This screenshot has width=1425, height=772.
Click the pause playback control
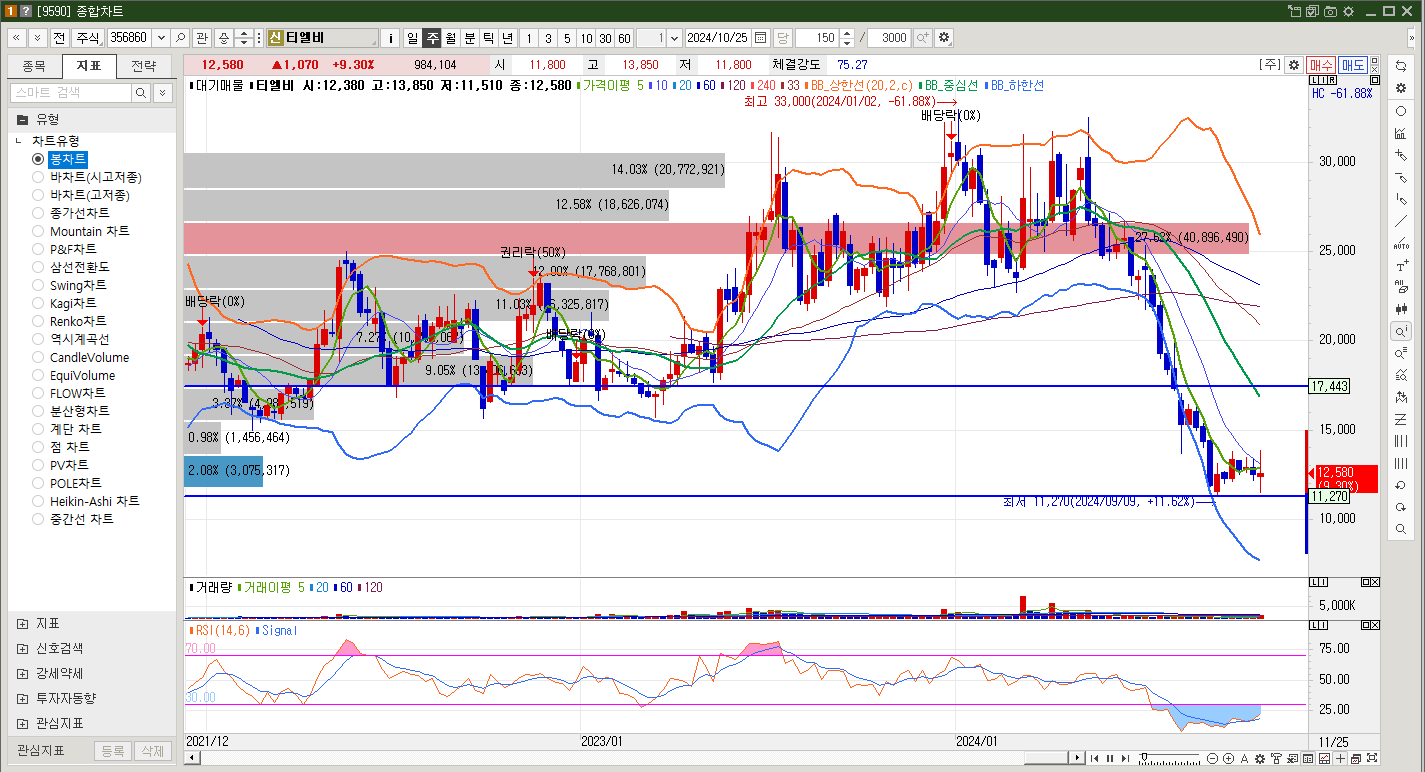1110,758
